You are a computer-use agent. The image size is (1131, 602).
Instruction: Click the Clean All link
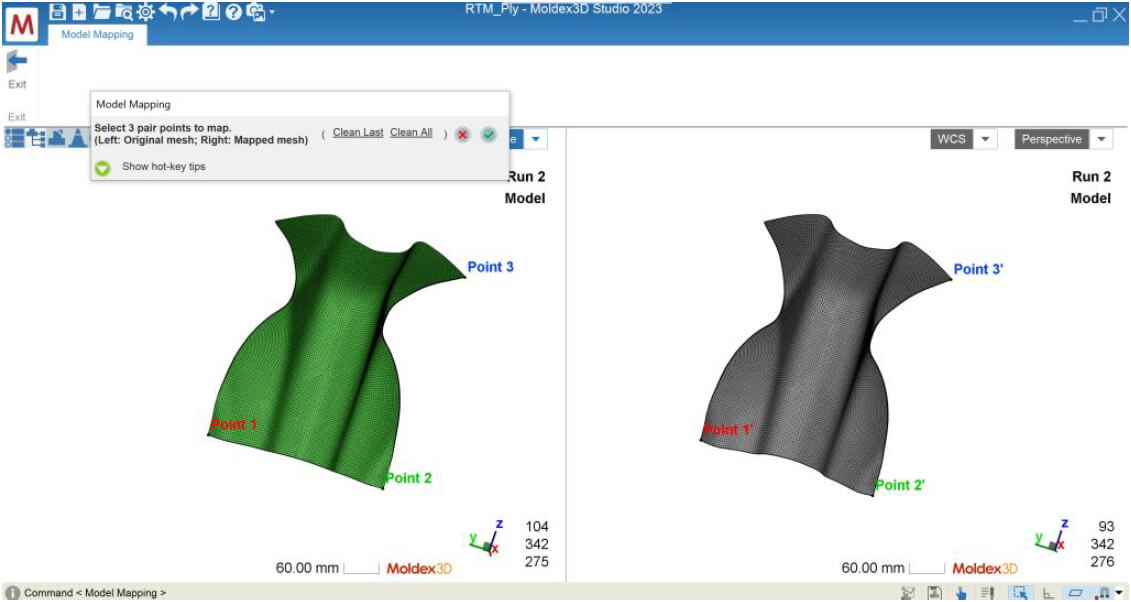point(411,133)
